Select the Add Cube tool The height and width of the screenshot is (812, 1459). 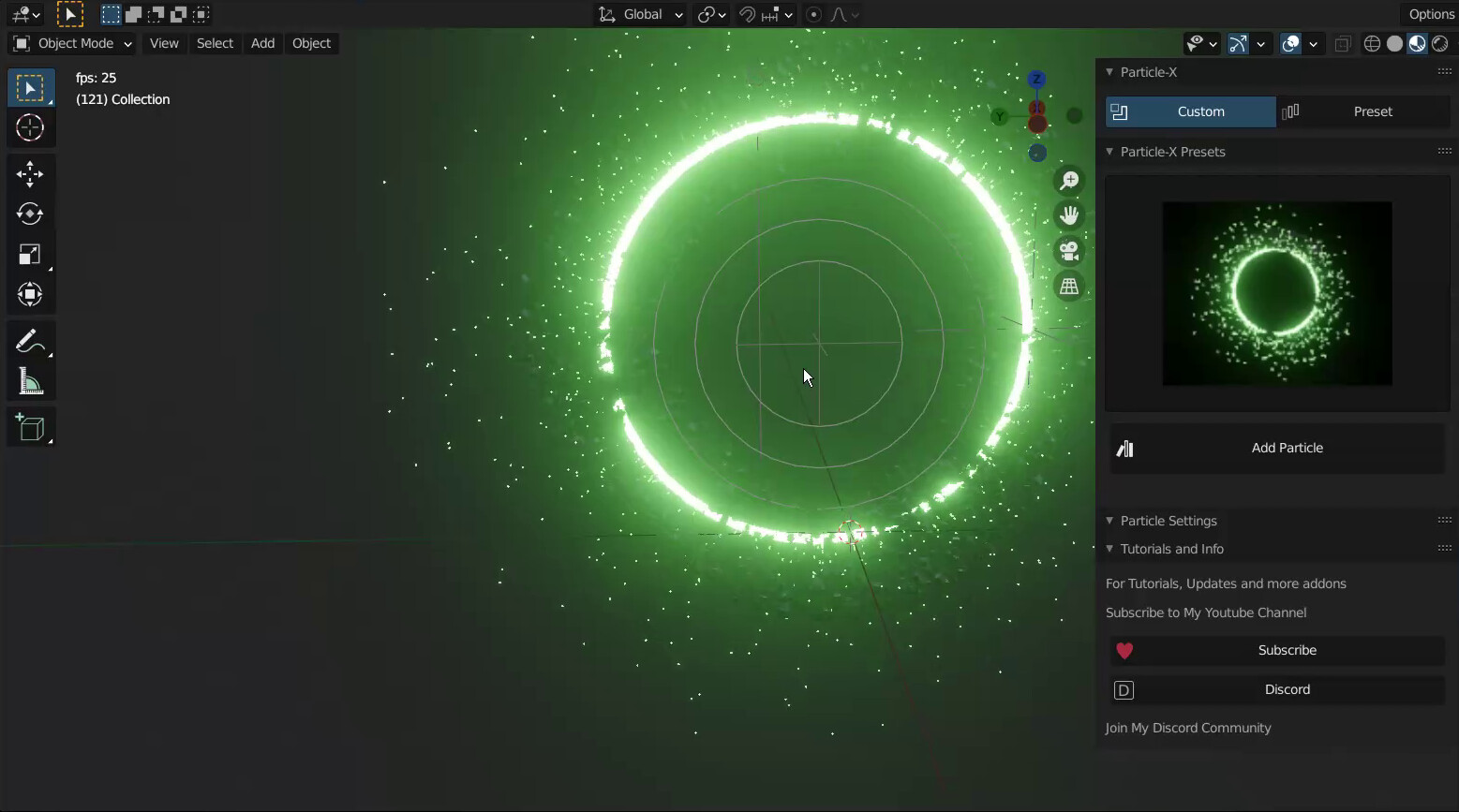(x=31, y=427)
